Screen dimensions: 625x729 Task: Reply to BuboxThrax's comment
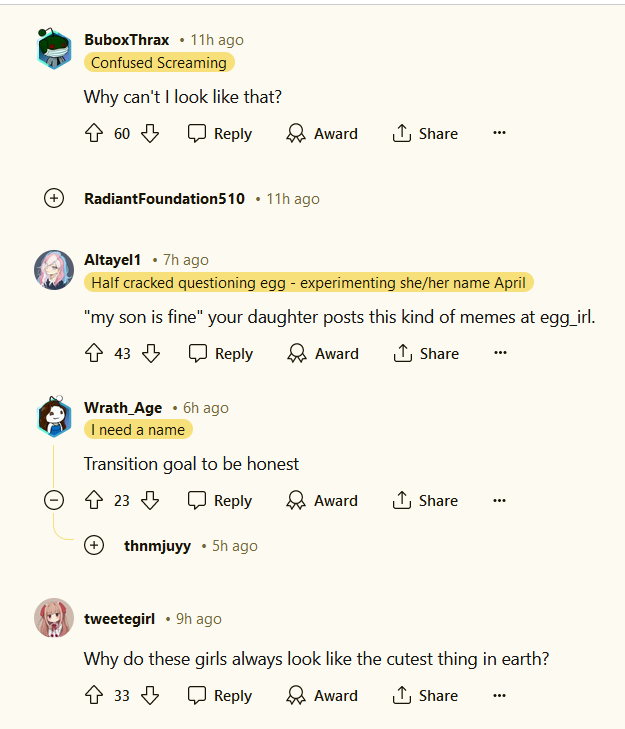[220, 134]
